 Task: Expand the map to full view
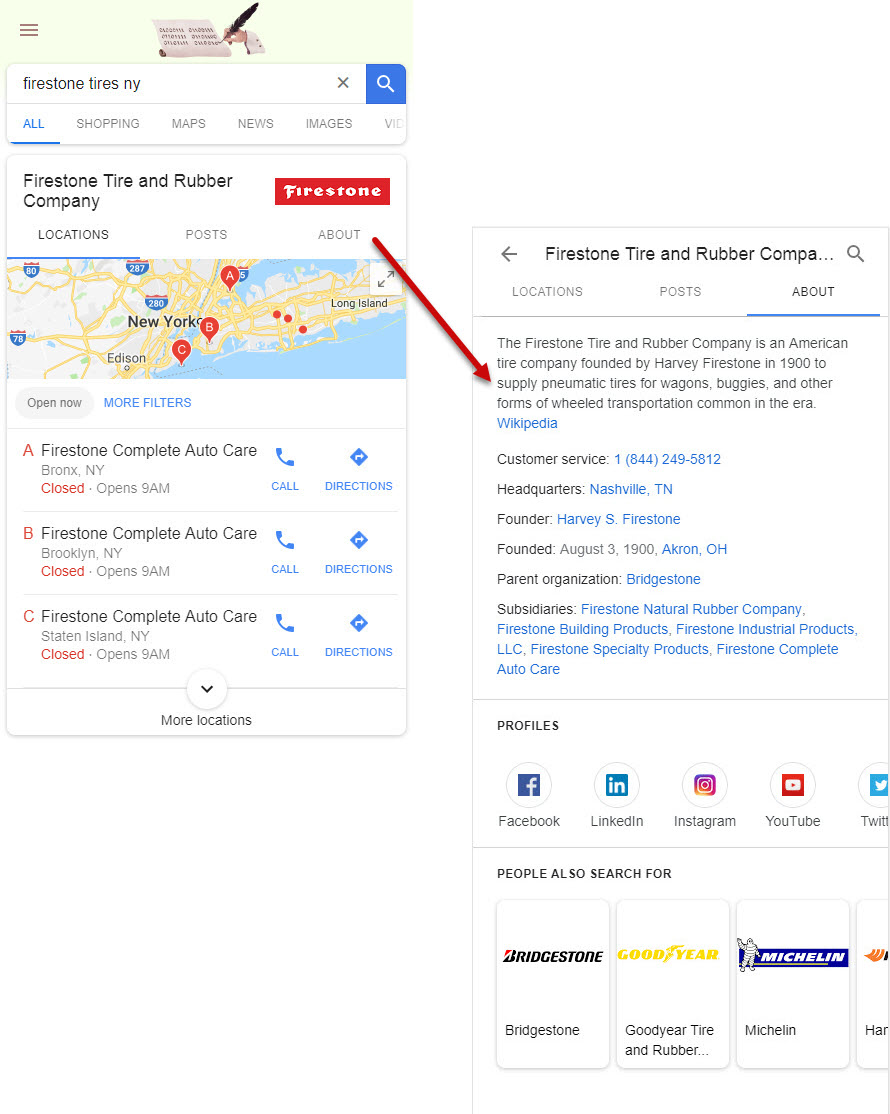point(385,280)
